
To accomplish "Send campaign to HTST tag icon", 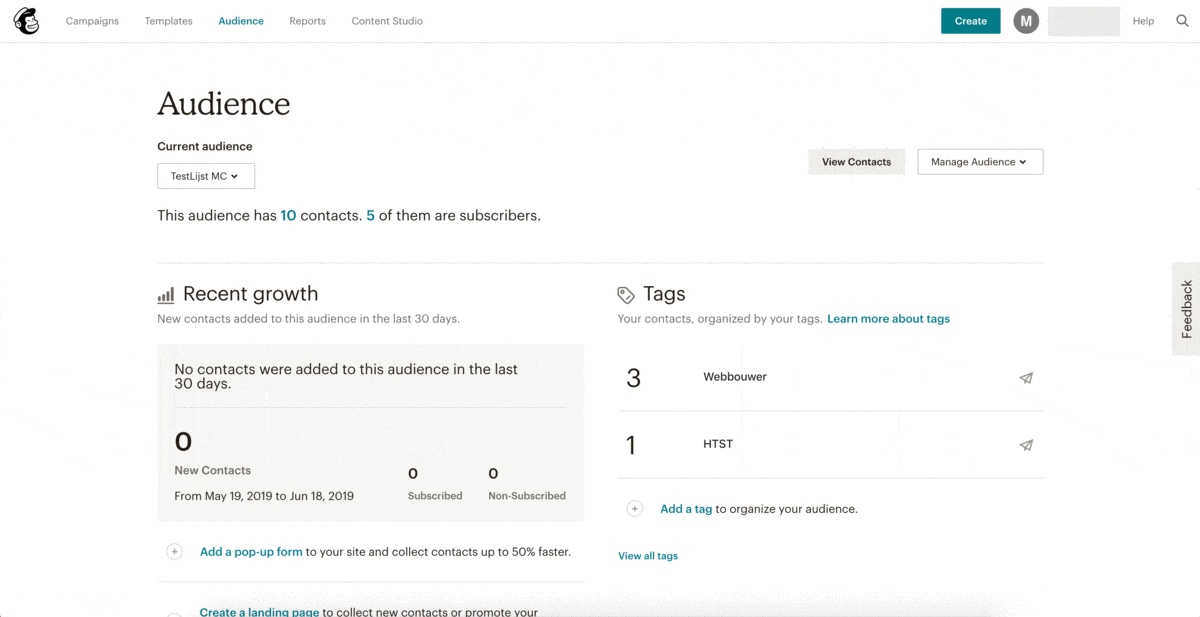I will pyautogui.click(x=1026, y=445).
